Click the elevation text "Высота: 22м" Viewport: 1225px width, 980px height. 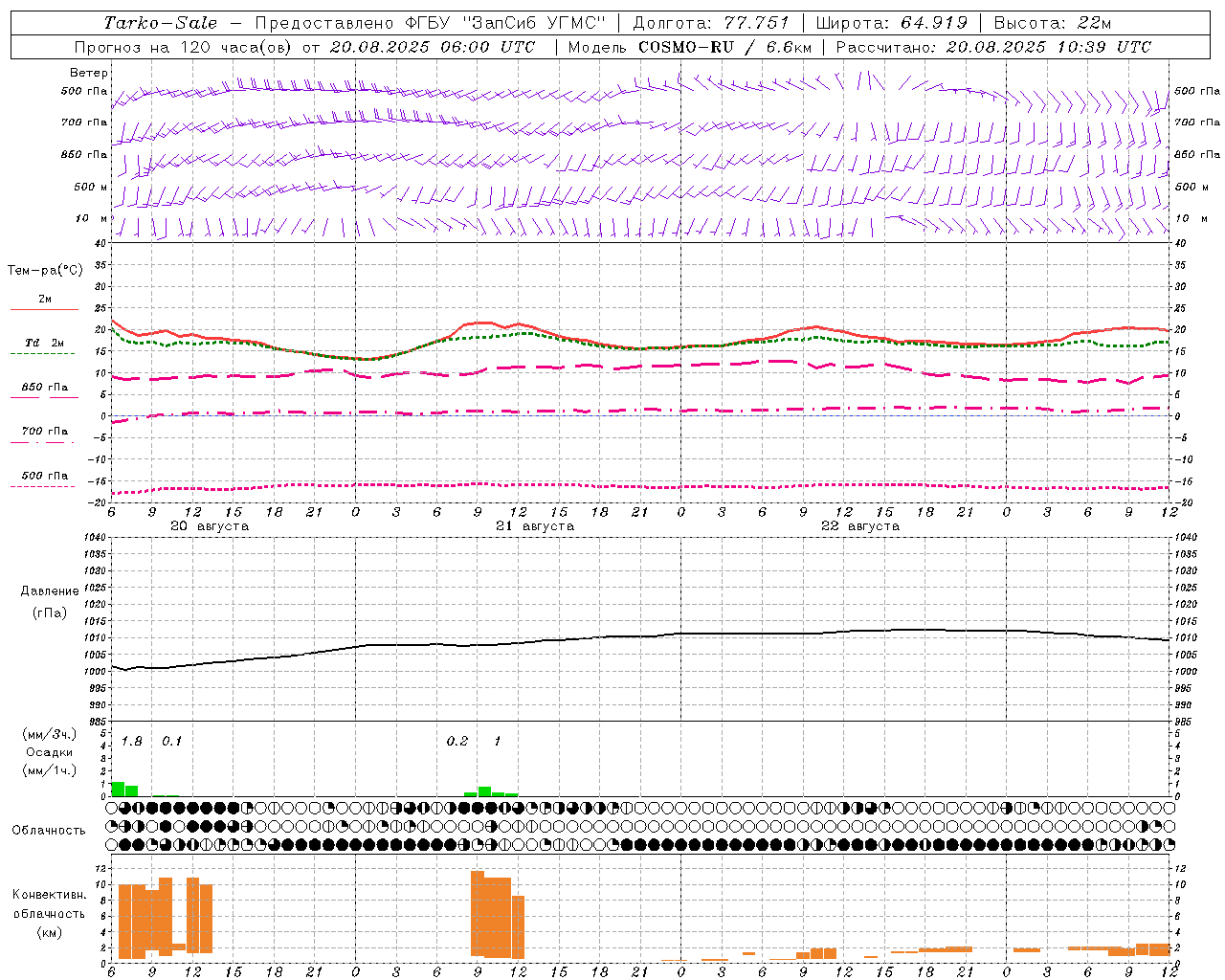[x=1053, y=23]
